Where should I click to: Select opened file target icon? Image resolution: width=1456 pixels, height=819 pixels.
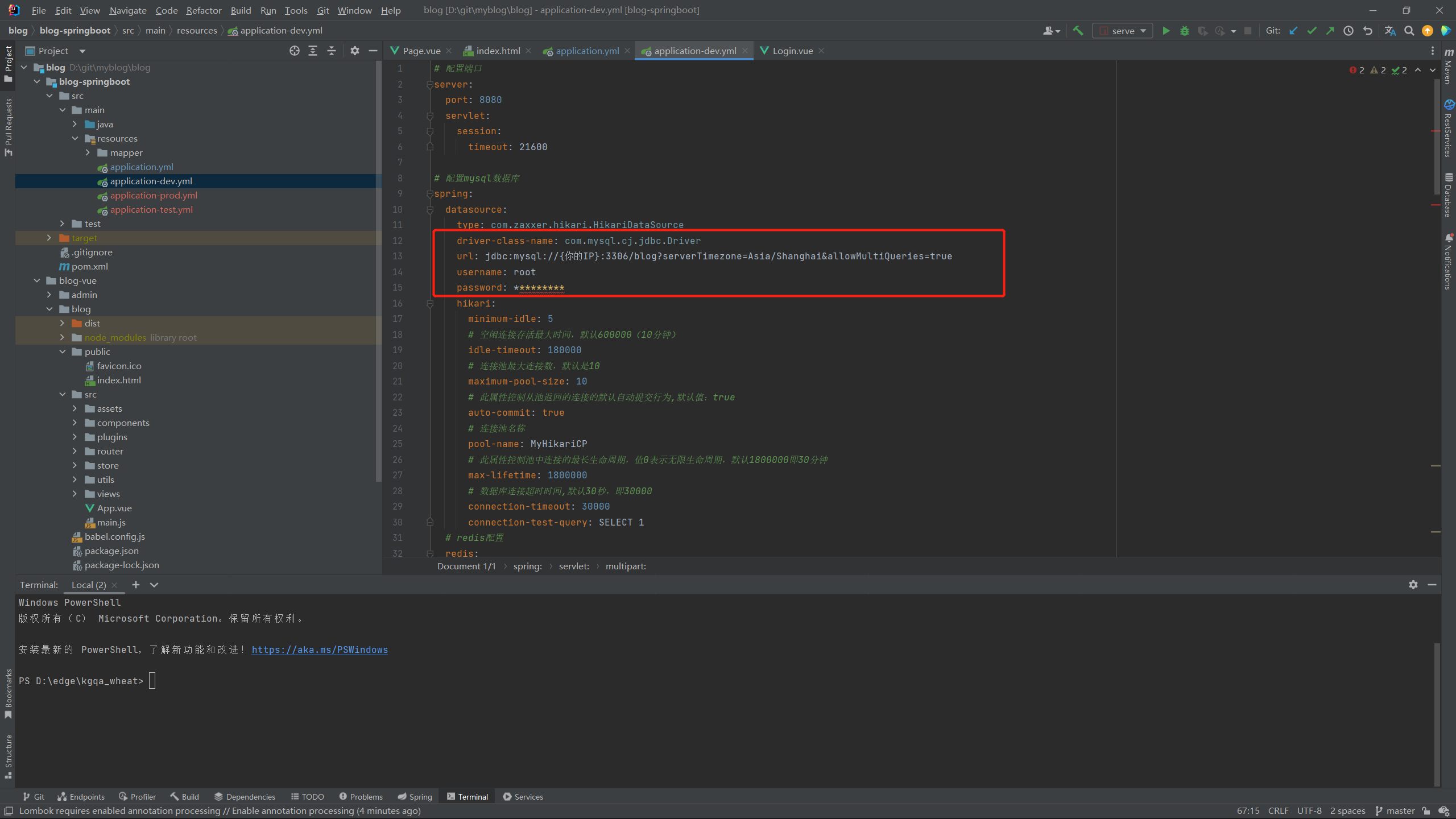pos(294,51)
